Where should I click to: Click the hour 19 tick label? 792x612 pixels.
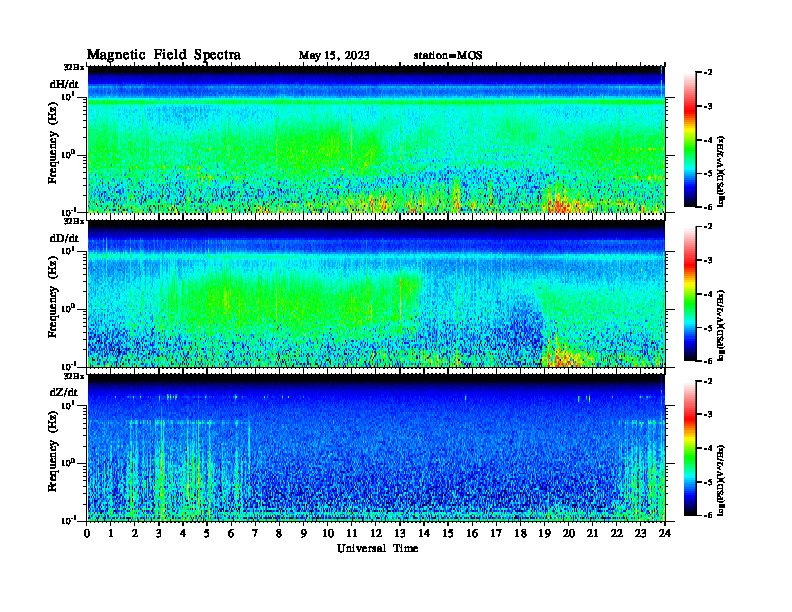click(x=544, y=534)
